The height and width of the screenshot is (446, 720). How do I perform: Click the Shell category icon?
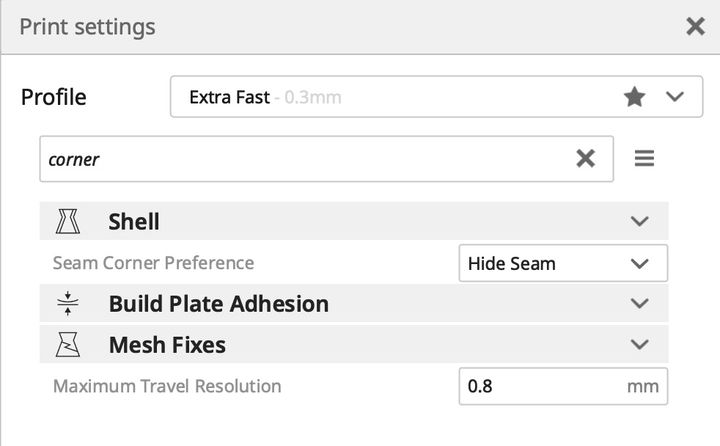coord(69,221)
